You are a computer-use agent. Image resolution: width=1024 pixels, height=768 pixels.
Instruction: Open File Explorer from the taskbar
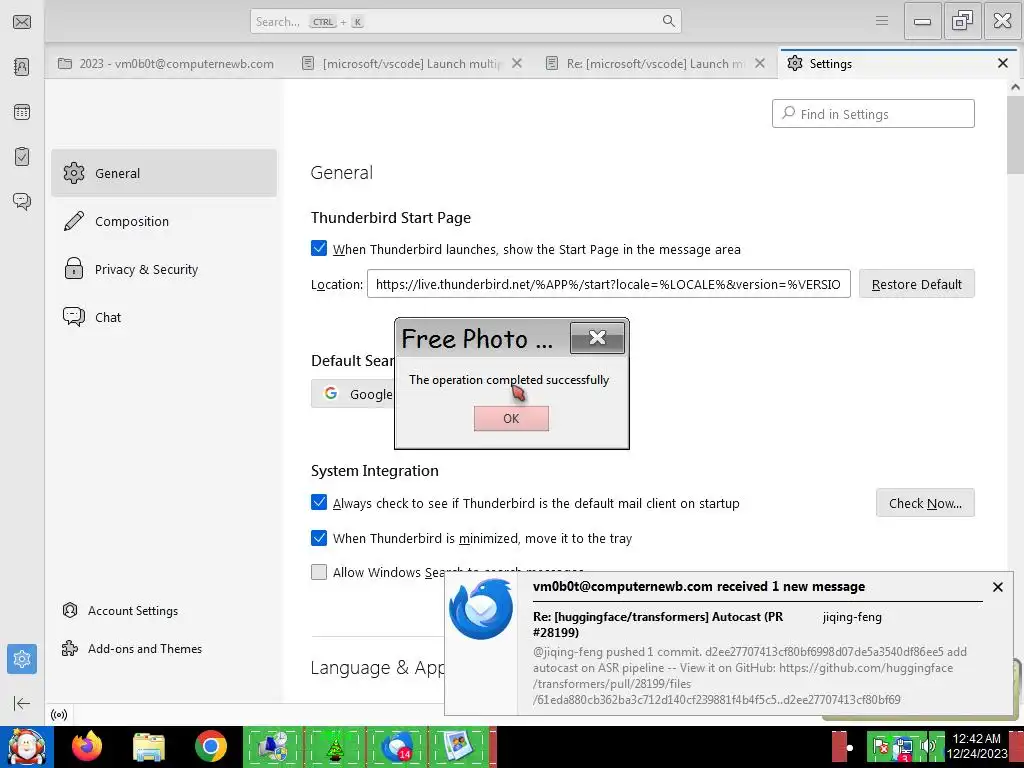(x=149, y=746)
